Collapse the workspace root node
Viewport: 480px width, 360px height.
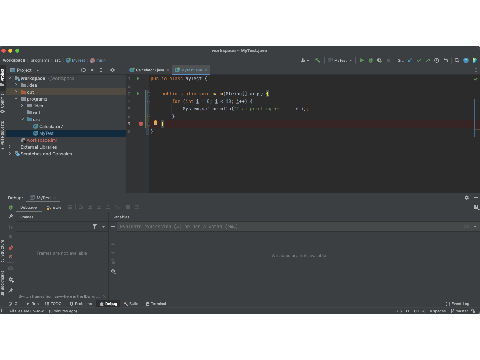(10, 78)
